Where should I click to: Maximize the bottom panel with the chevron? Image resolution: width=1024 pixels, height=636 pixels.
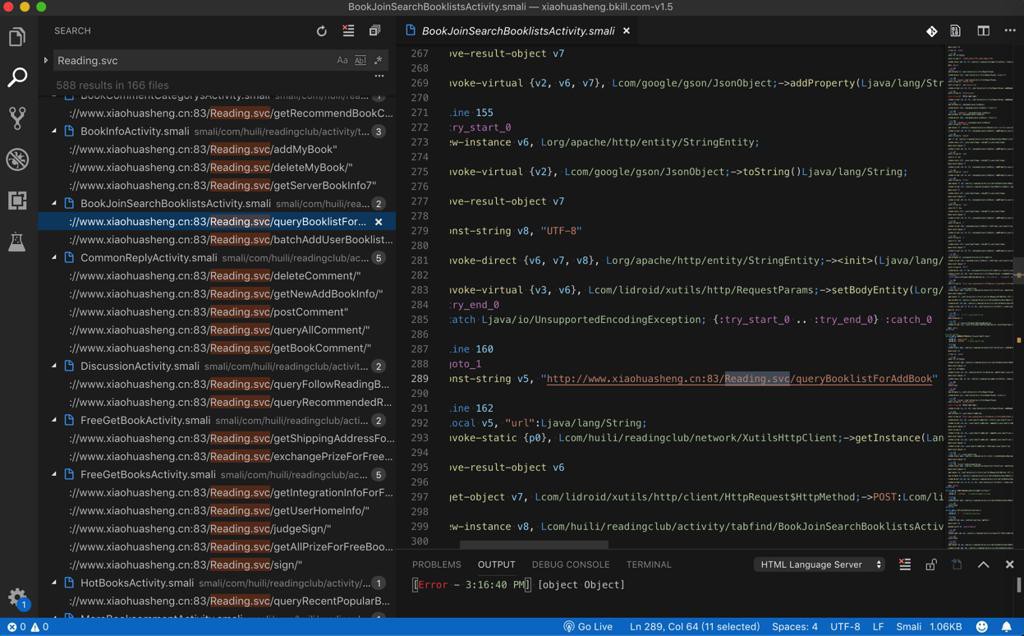pos(983,564)
